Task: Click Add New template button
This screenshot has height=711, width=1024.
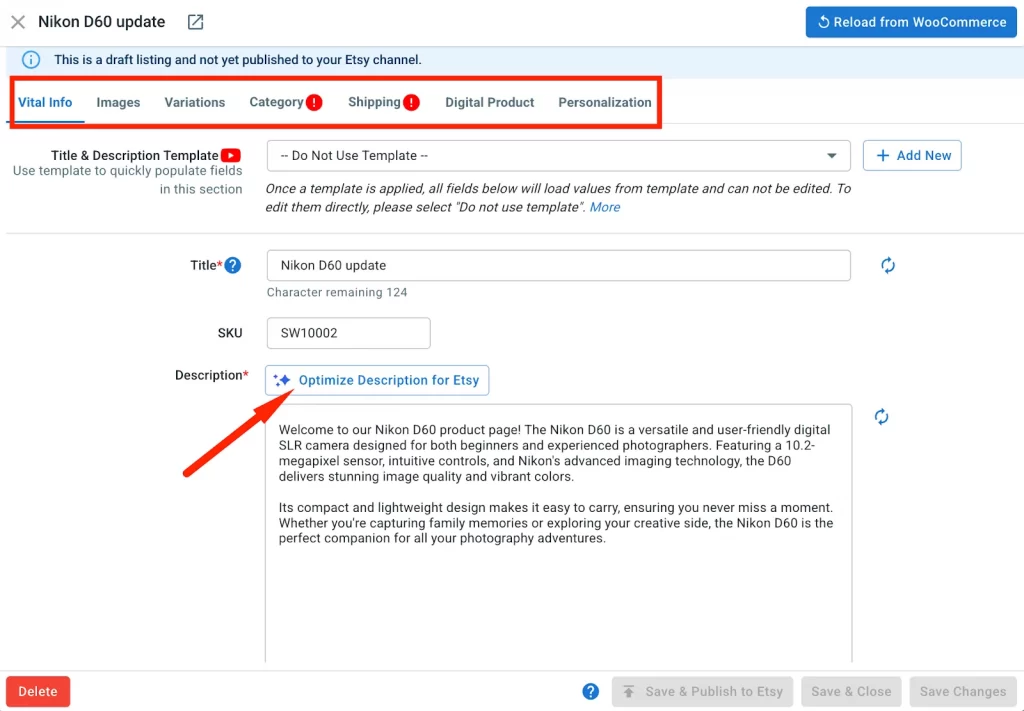Action: coord(911,155)
